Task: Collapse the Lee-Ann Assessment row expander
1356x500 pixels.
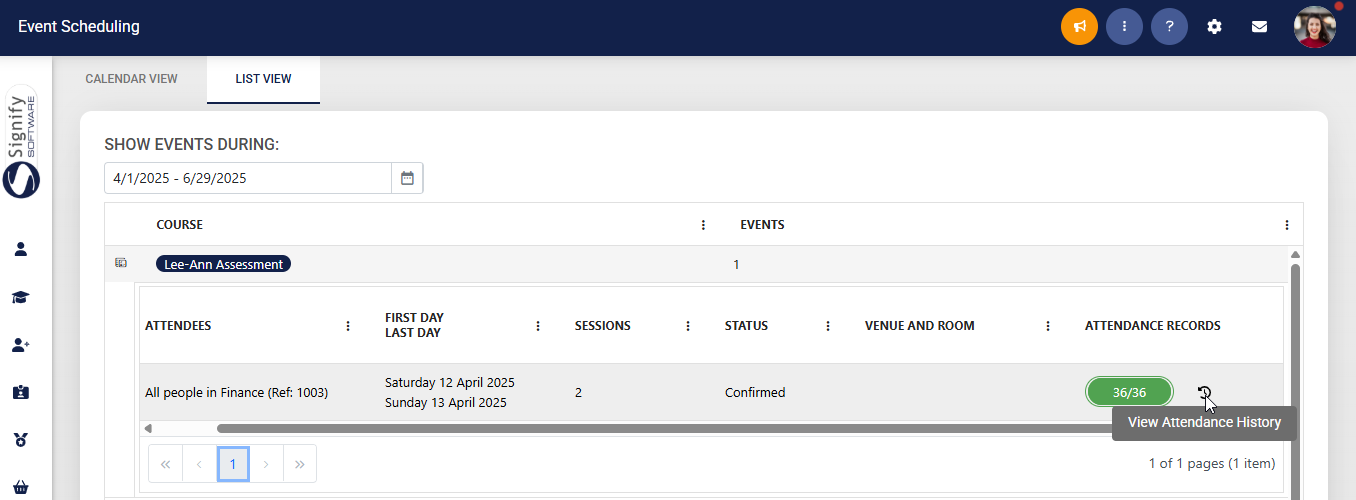Action: pos(121,263)
